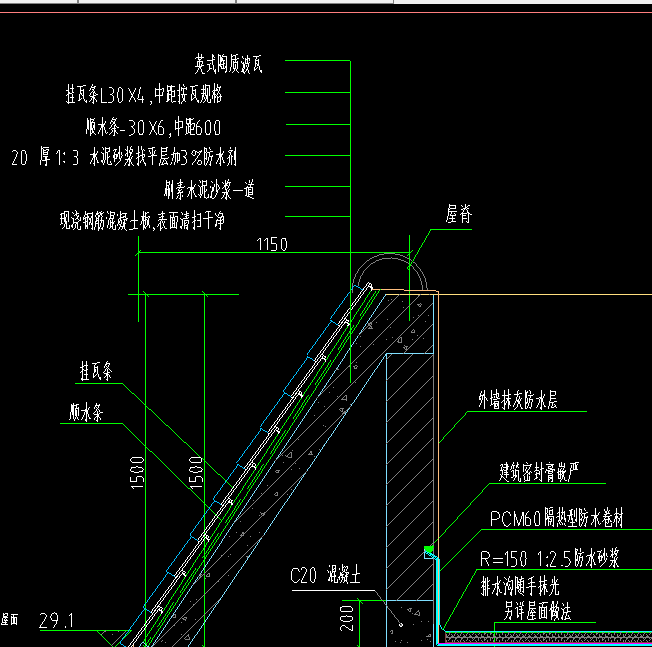Click the 外墙抹灰防水层 annotation
This screenshot has height=647, width=652.
pyautogui.click(x=517, y=401)
